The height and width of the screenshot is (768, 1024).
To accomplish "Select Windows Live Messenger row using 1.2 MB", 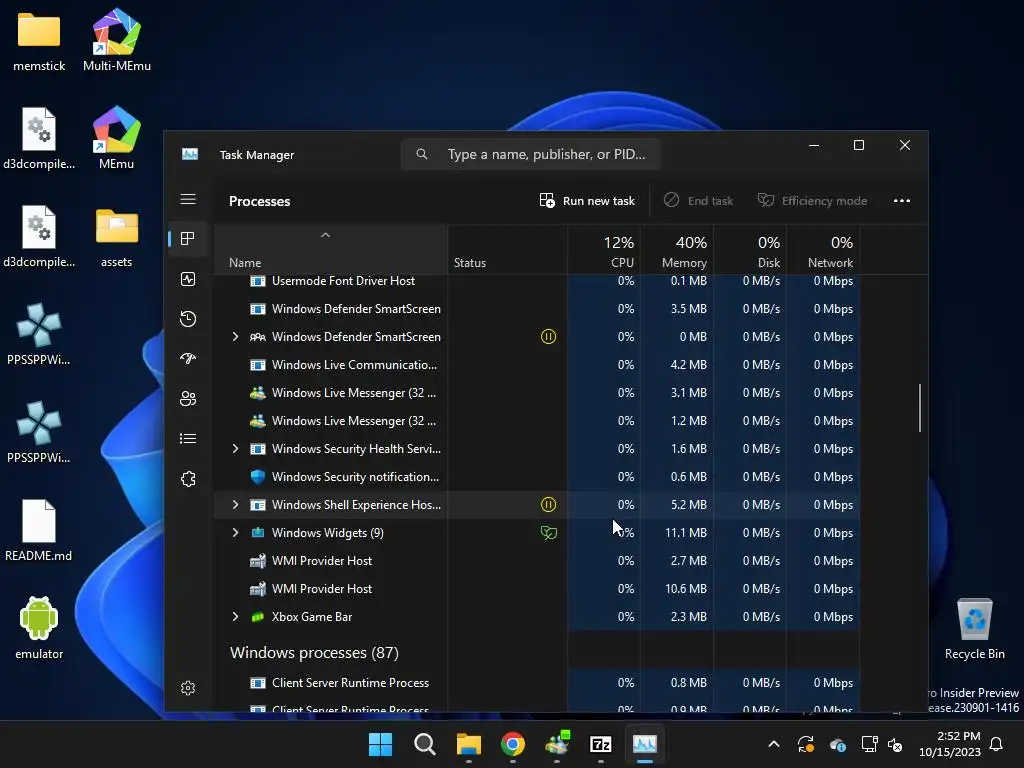I will tap(537, 421).
